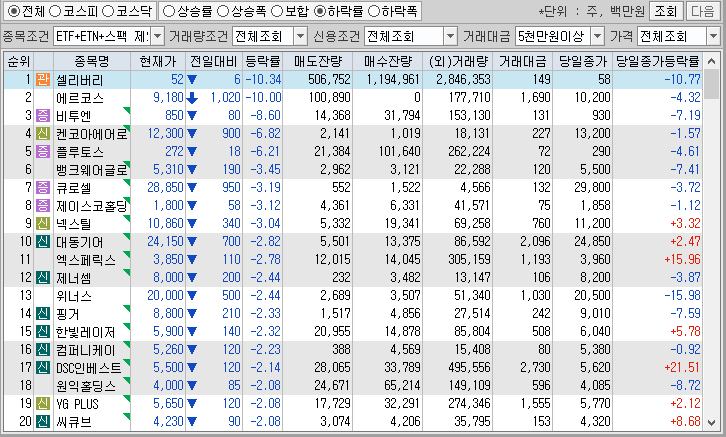Select the 하락률 radio button
Image resolution: width=726 pixels, height=437 pixels.
pos(319,11)
